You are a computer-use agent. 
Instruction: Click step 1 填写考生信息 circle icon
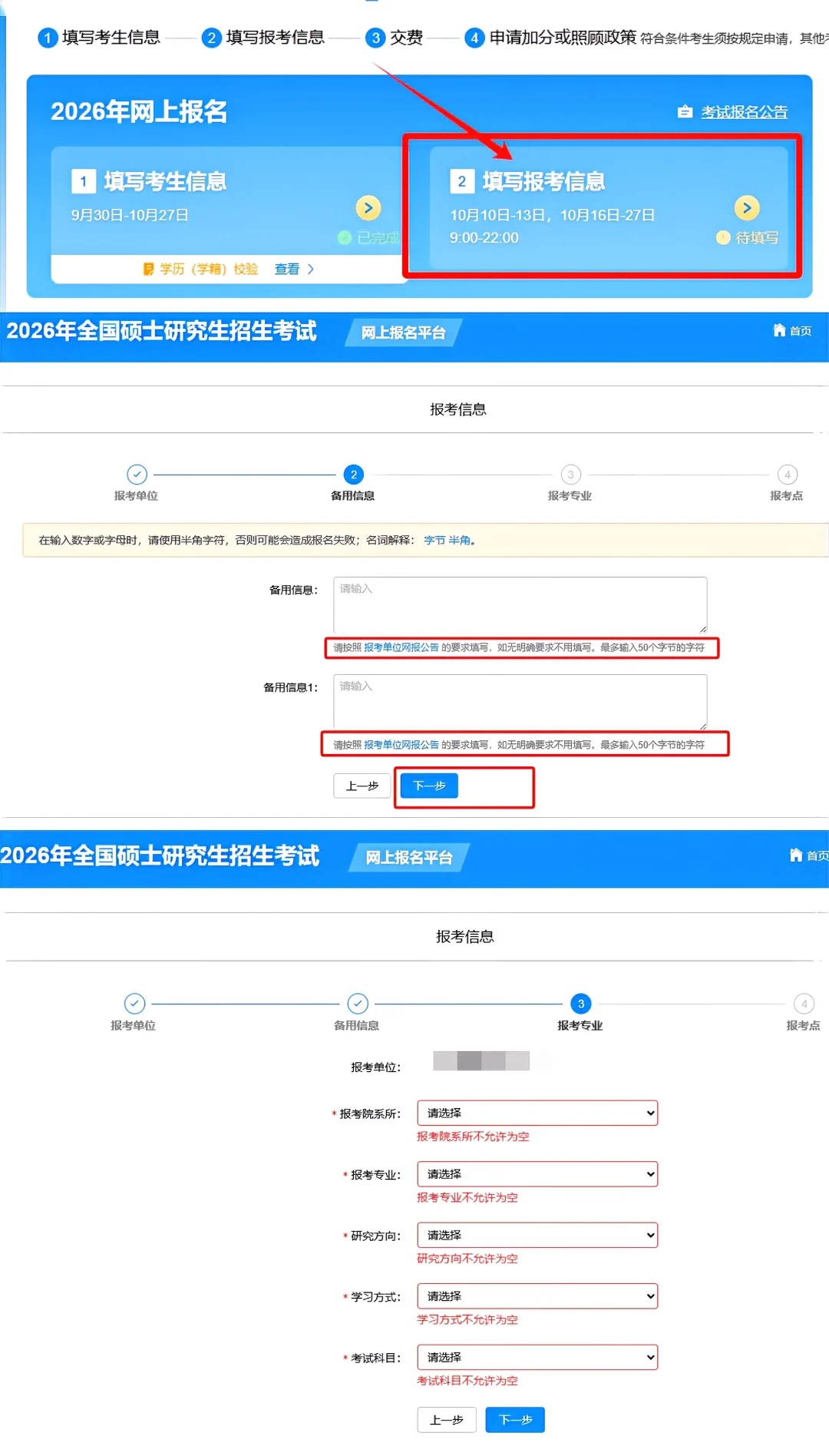[x=48, y=37]
